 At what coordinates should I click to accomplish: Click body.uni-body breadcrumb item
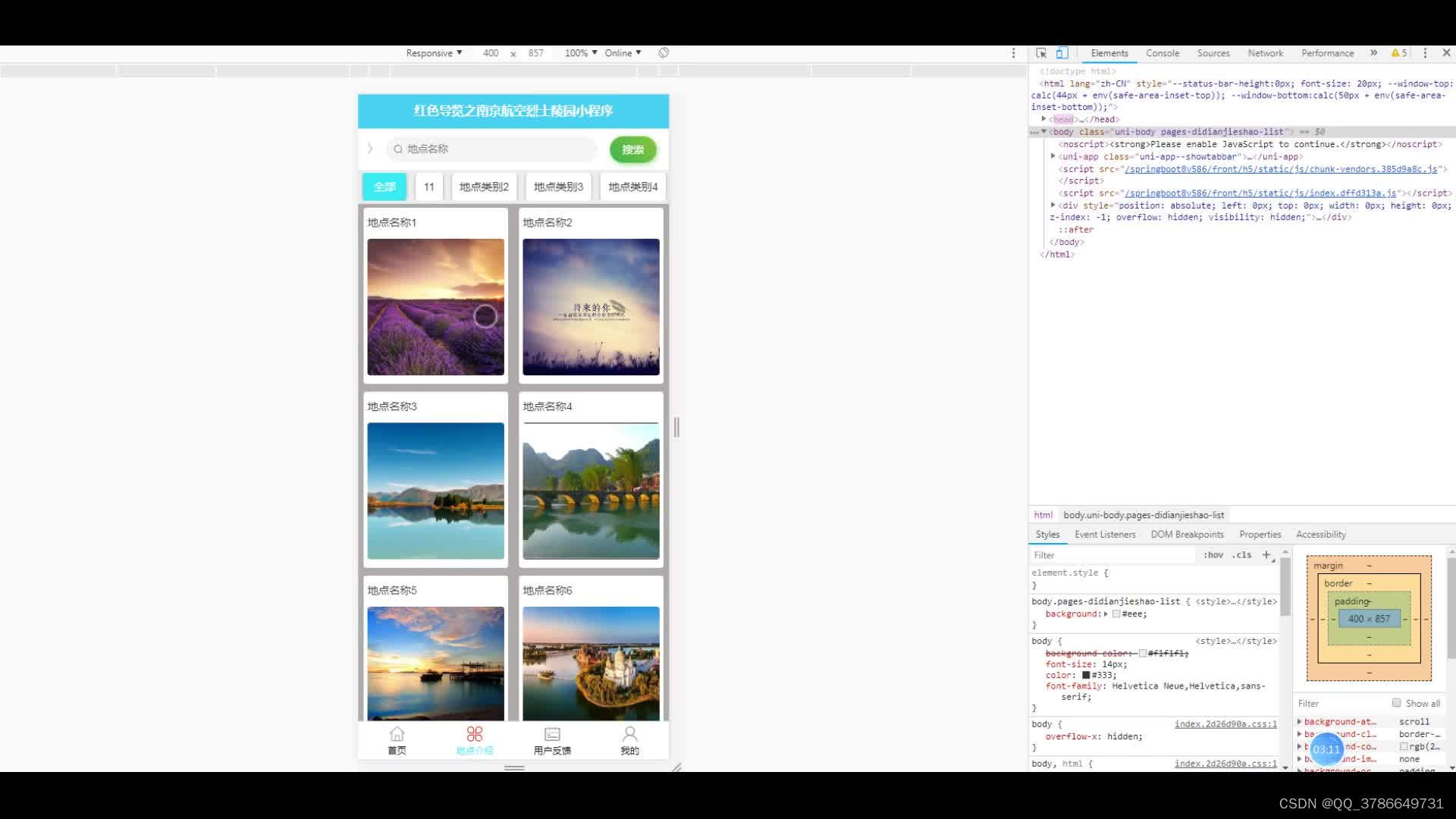click(1144, 515)
